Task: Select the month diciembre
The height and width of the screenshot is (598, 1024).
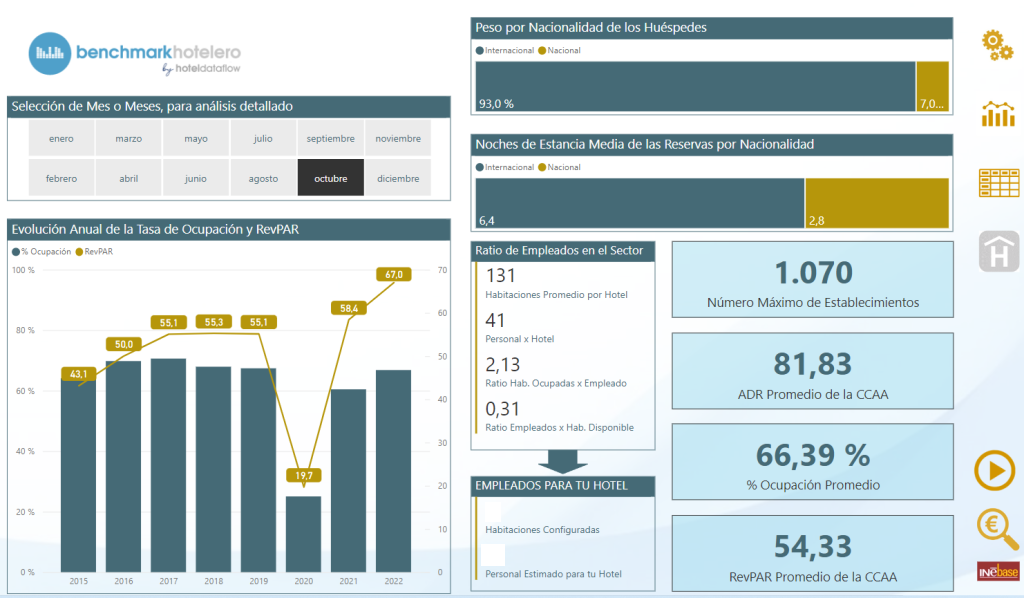Action: (398, 178)
